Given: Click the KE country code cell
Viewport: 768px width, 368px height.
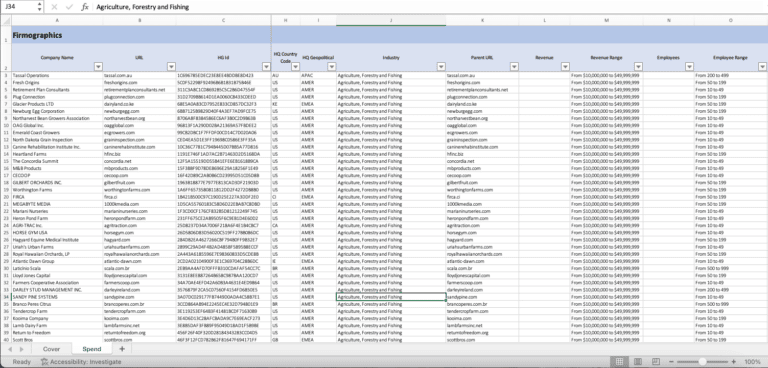Looking at the screenshot, I should pos(286,104).
